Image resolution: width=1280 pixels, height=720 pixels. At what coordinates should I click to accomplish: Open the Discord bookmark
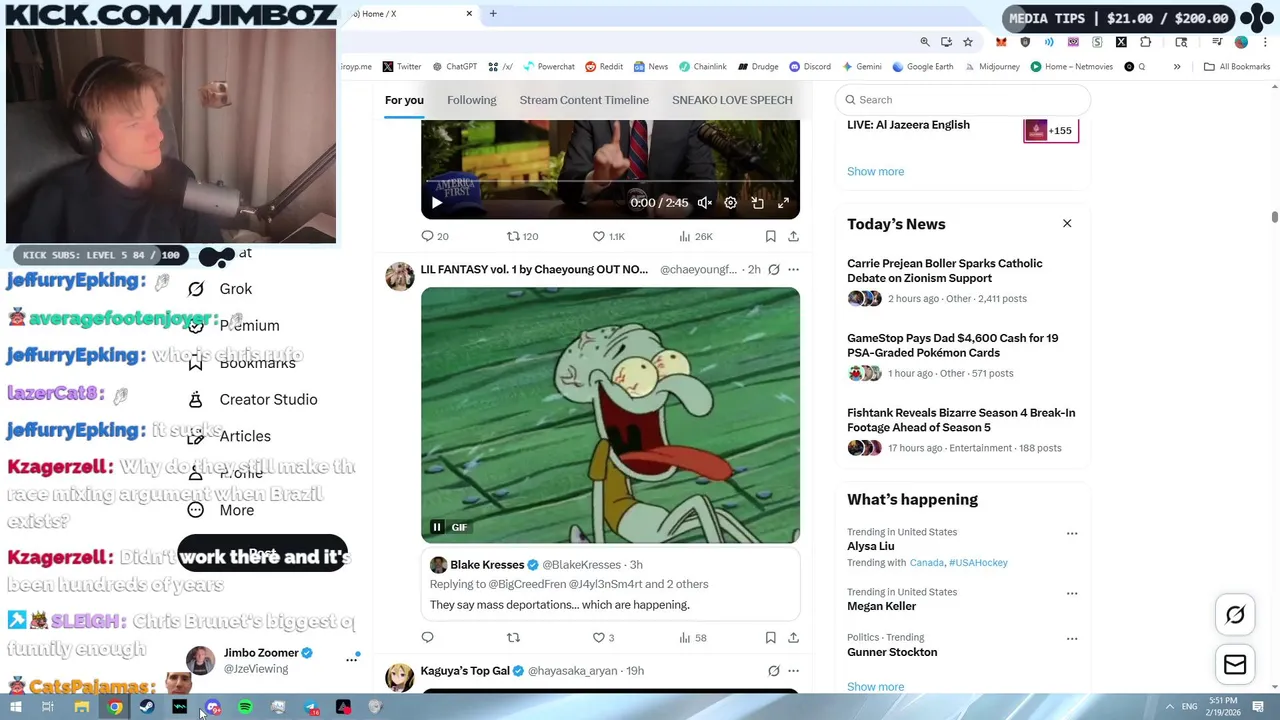click(810, 67)
